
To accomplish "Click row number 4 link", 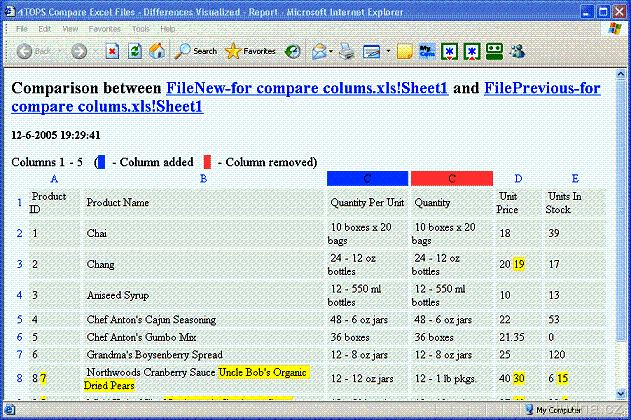I will [19, 295].
